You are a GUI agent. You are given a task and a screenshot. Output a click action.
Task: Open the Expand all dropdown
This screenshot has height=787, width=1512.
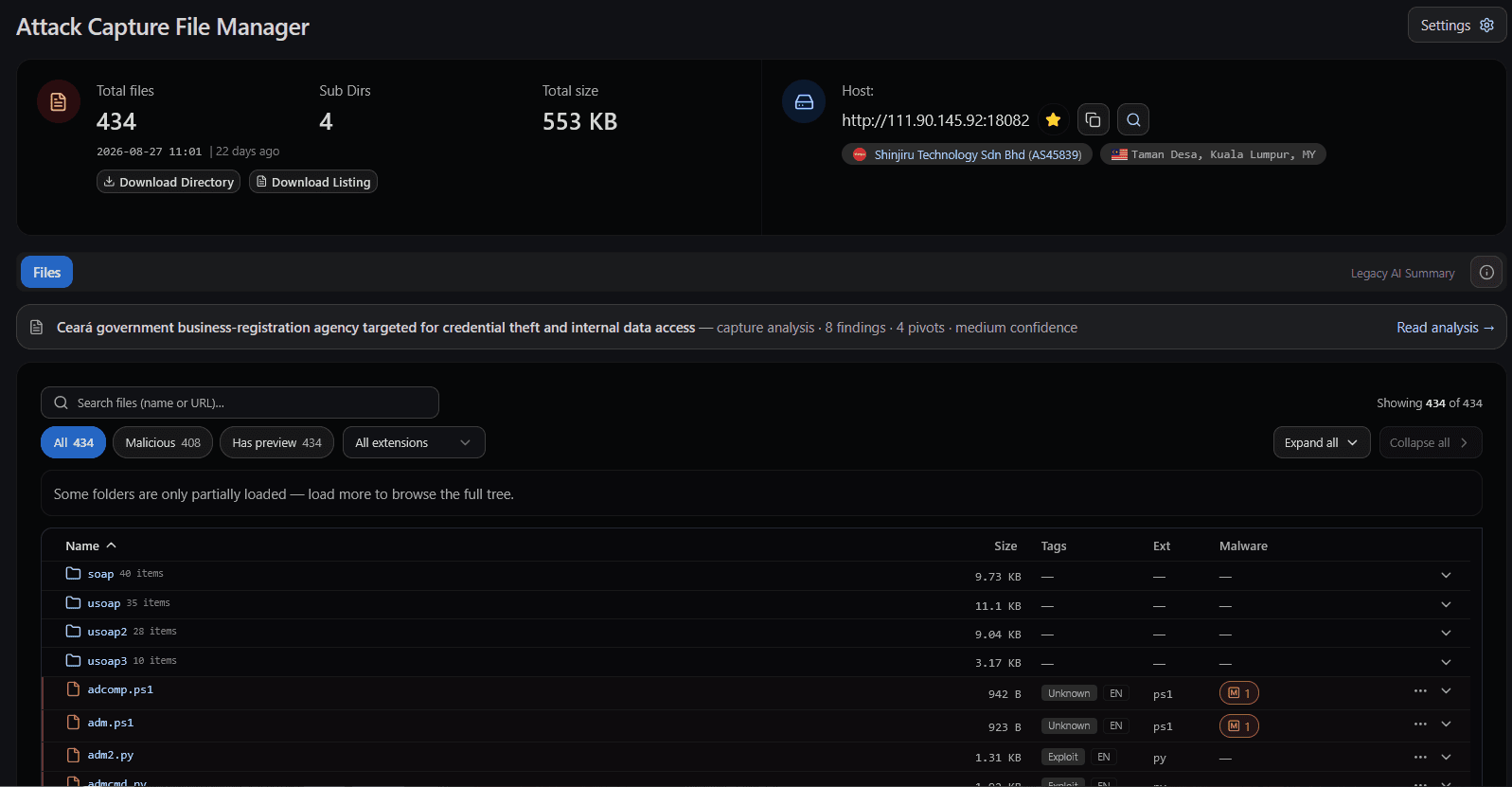click(1322, 442)
